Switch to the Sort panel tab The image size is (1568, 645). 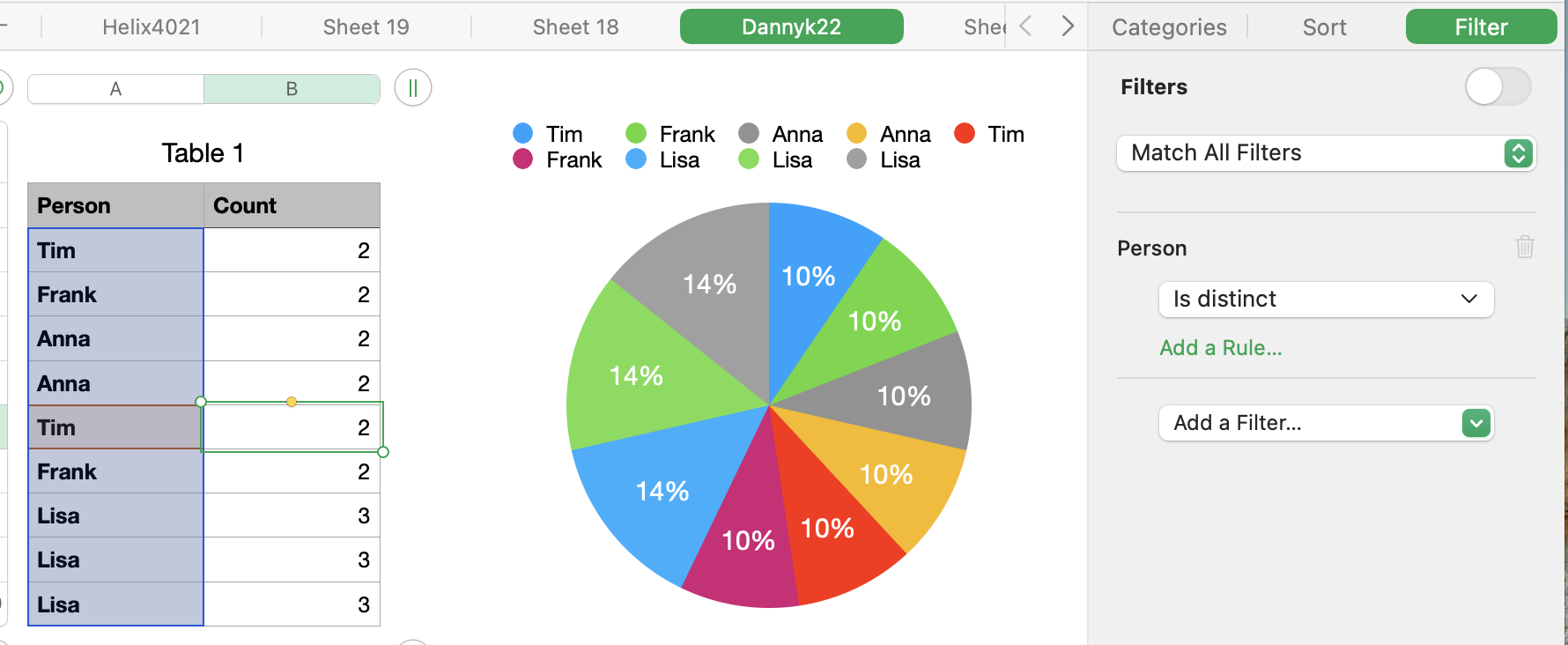point(1324,27)
